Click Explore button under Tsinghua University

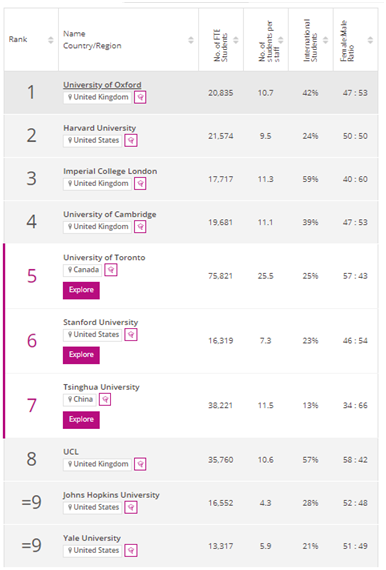tap(81, 420)
